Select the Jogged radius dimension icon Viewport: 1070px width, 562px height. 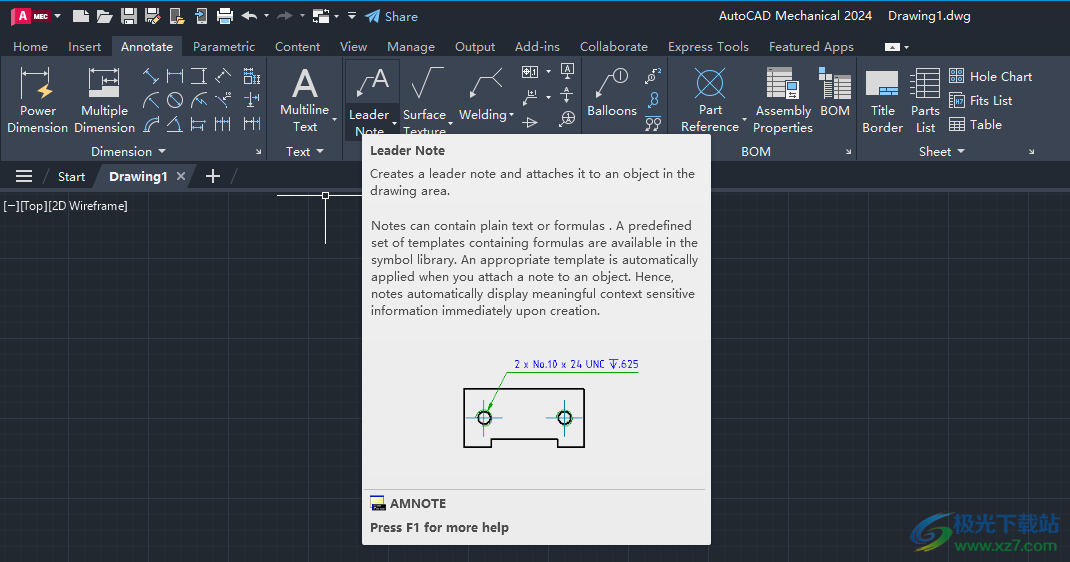pyautogui.click(x=199, y=100)
